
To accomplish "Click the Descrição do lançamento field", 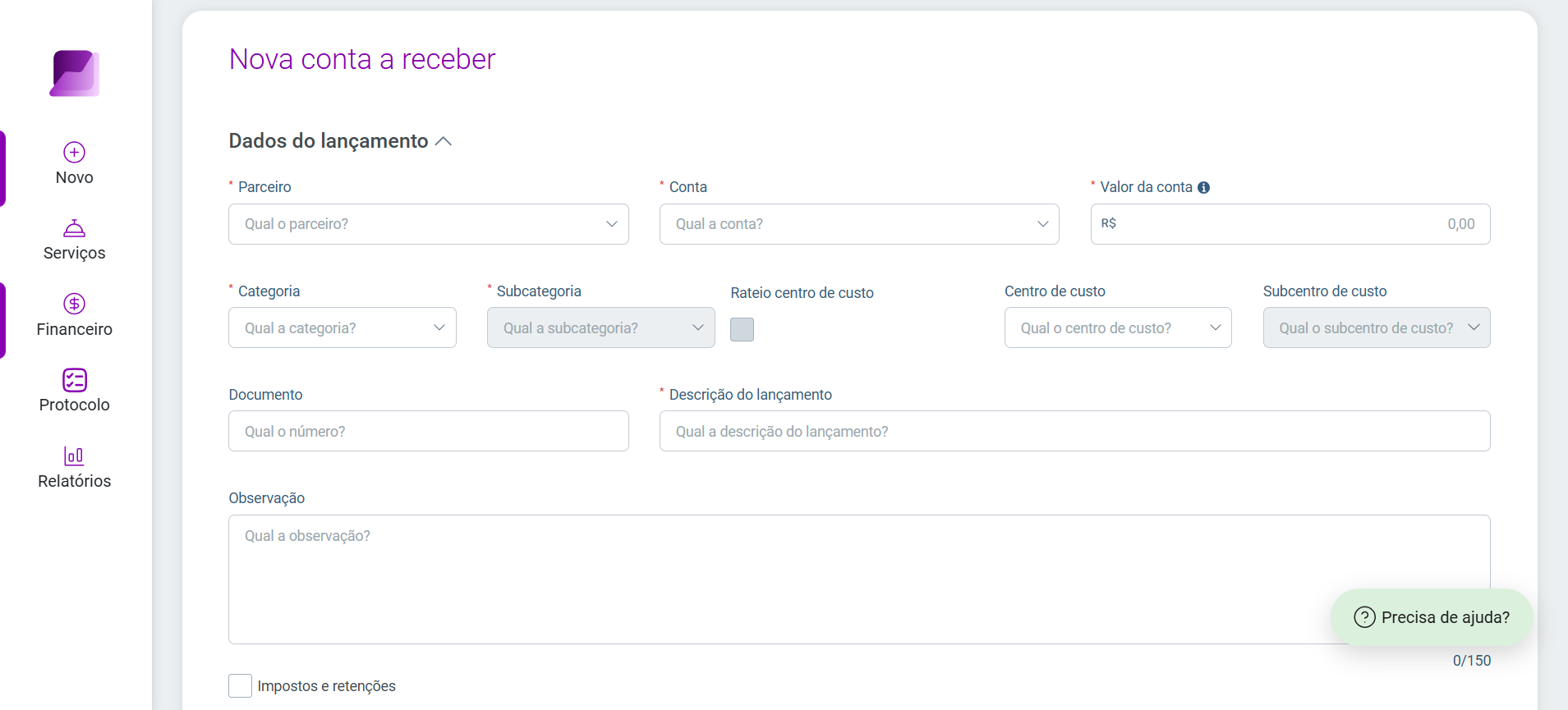I will tap(1075, 431).
